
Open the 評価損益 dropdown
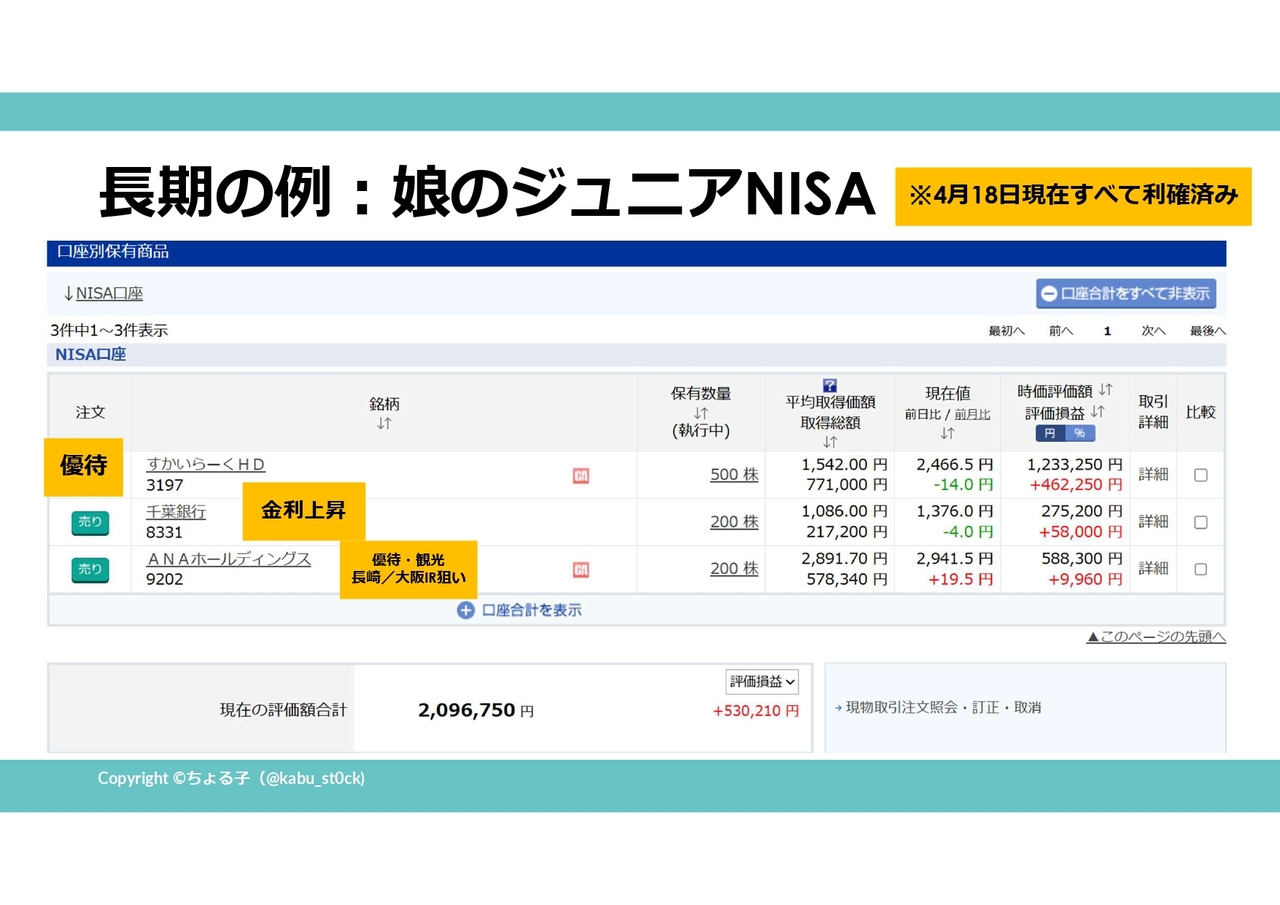click(x=762, y=682)
